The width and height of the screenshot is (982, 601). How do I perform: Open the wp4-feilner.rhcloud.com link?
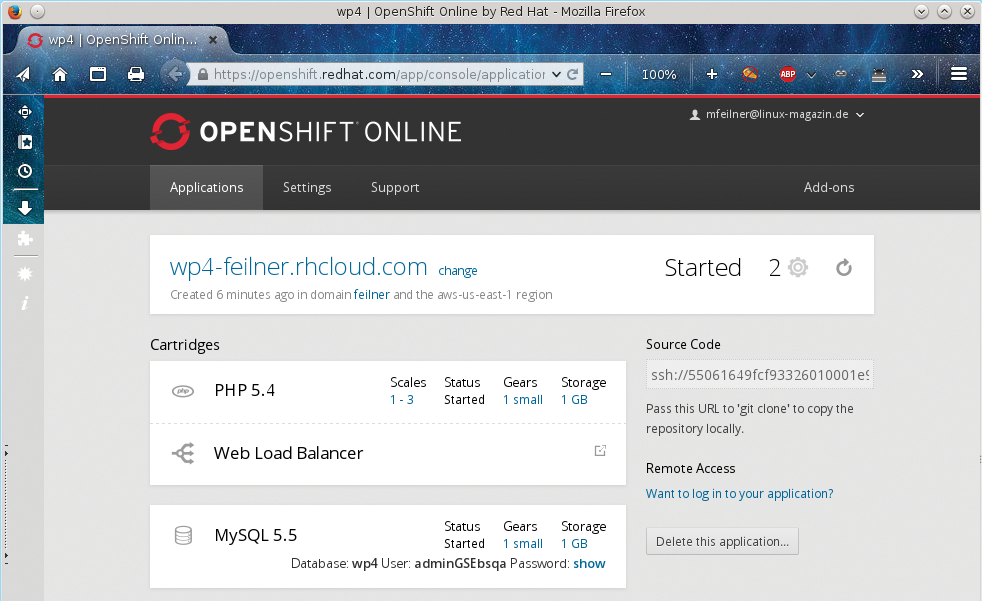coord(298,267)
